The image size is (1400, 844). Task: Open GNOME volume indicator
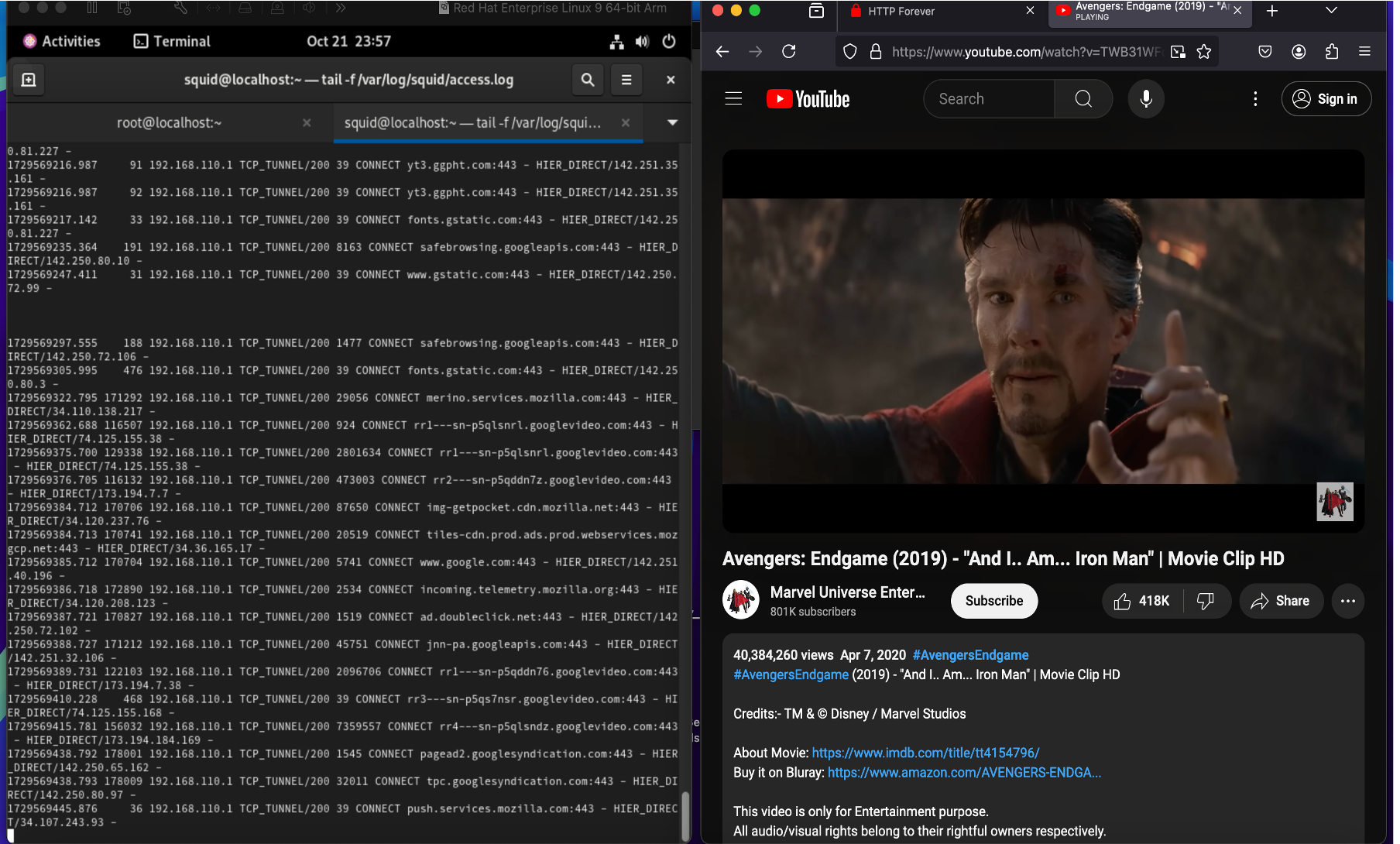(642, 42)
